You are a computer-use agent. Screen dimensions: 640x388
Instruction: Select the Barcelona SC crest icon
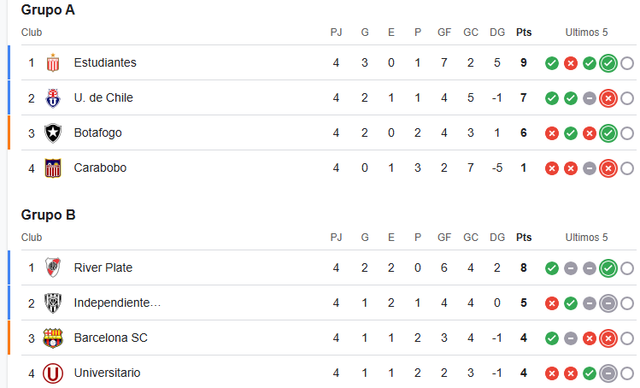[53, 338]
